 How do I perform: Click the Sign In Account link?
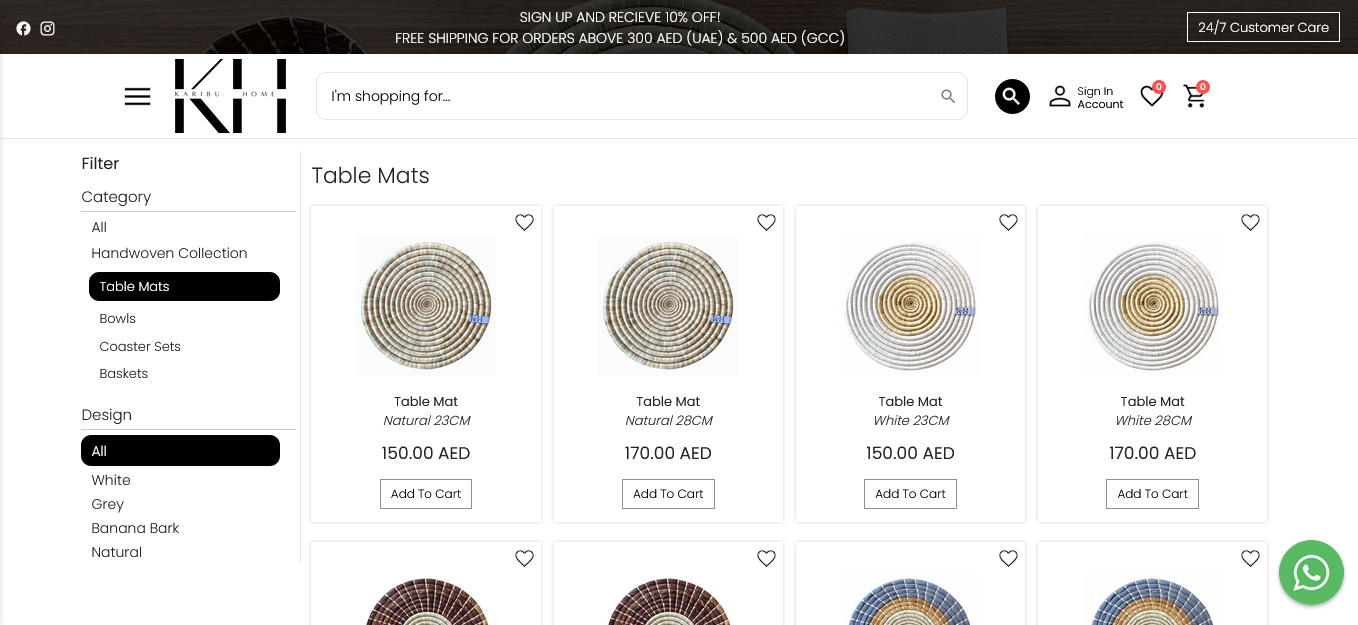[1087, 97]
